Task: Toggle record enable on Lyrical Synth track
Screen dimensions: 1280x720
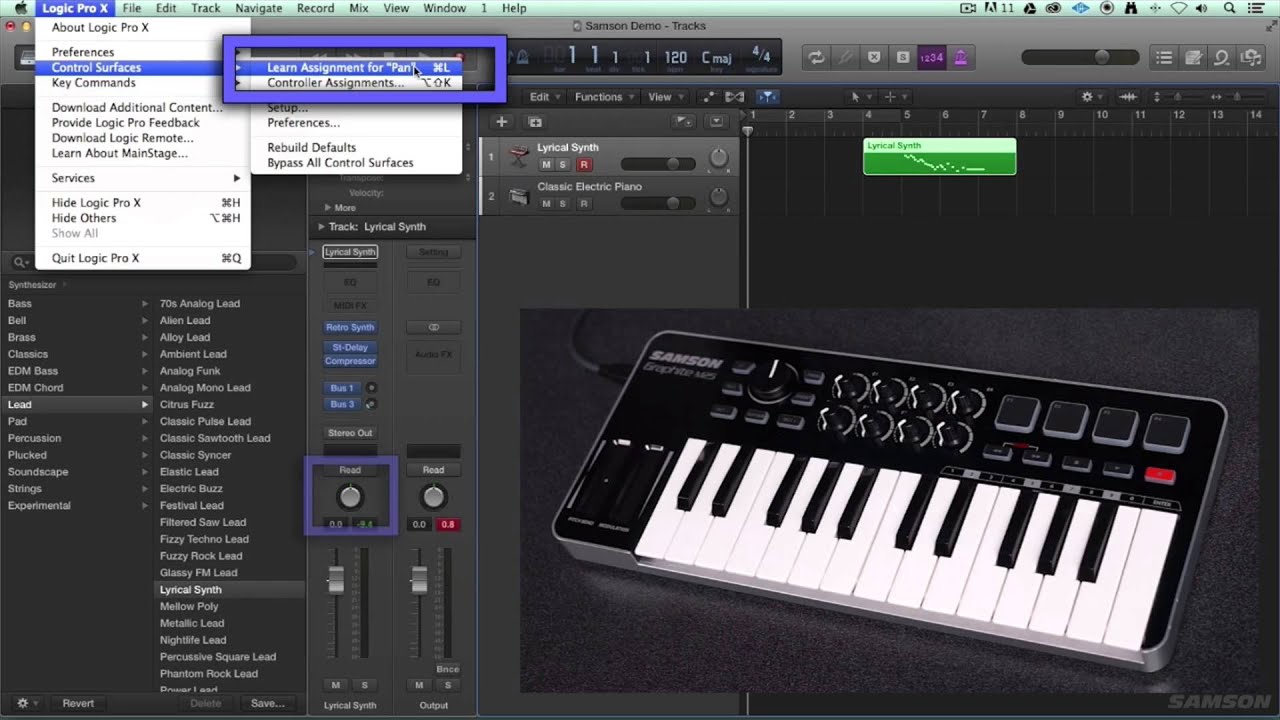Action: click(x=584, y=164)
